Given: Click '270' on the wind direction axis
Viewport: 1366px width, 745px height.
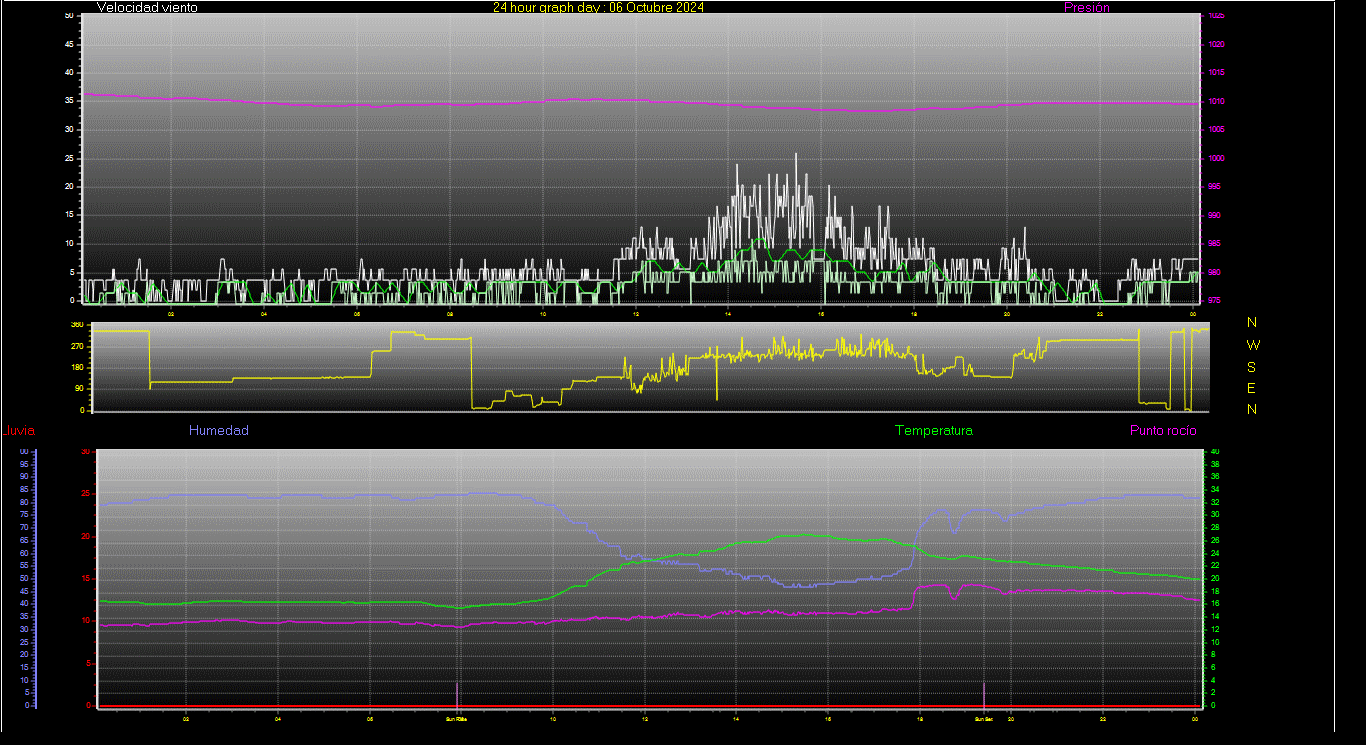Looking at the screenshot, I should tap(77, 346).
